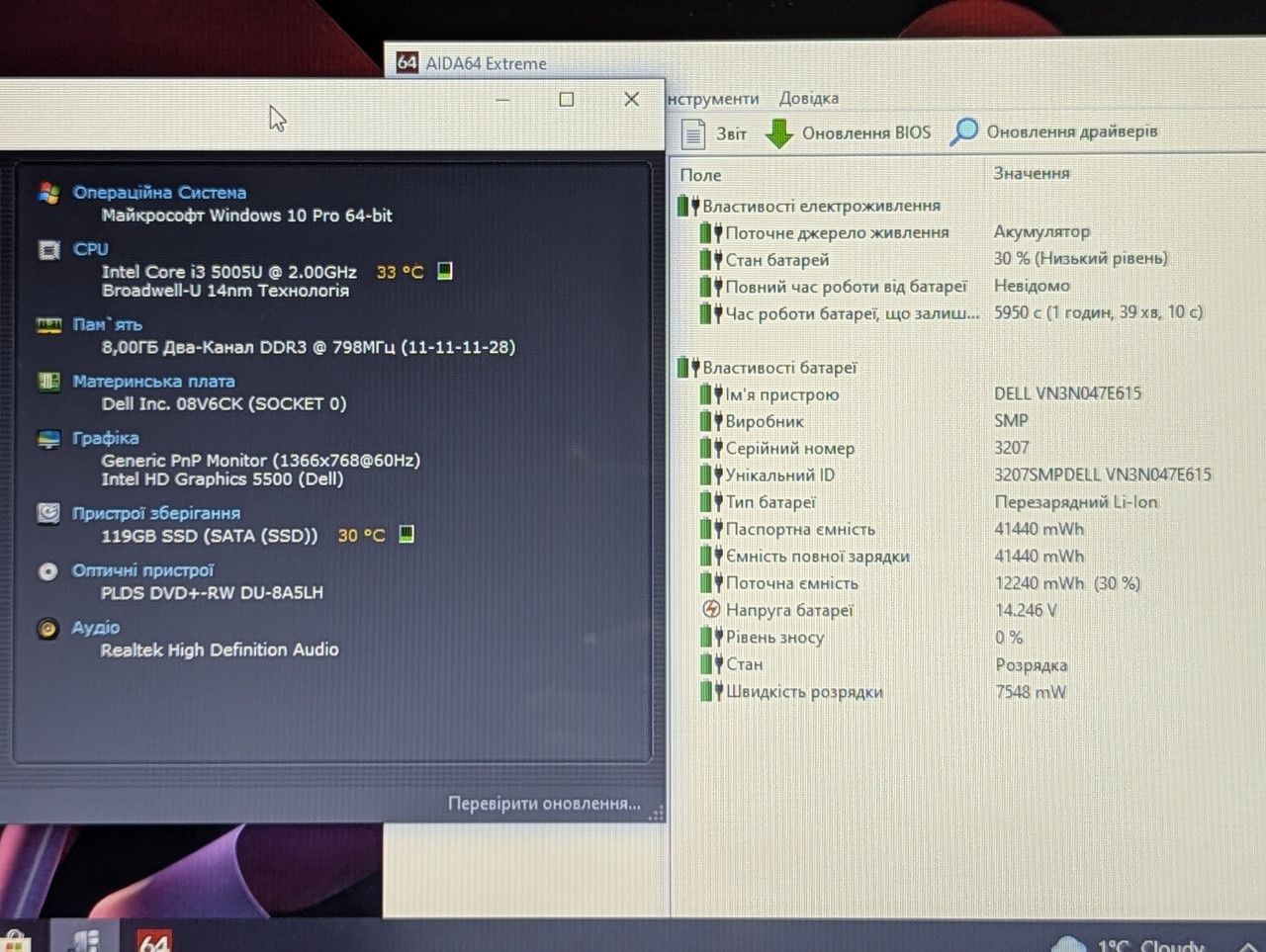The height and width of the screenshot is (952, 1266).
Task: Click the Операційна Система Windows flag icon
Action: click(x=48, y=193)
